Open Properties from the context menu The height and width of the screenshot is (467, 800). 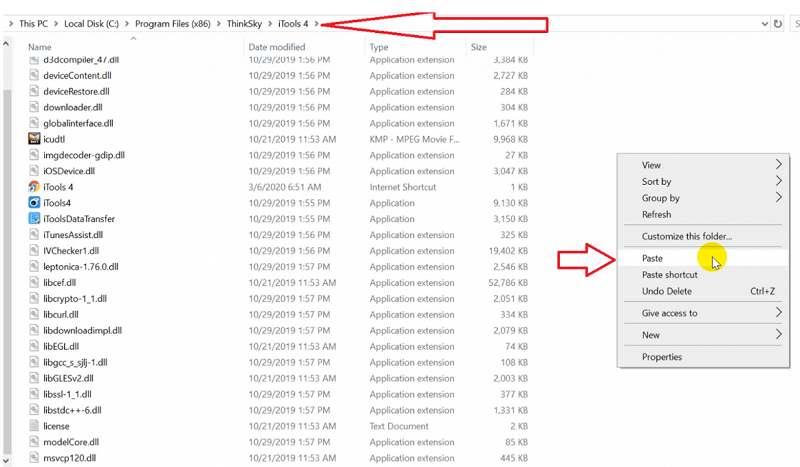pos(661,357)
